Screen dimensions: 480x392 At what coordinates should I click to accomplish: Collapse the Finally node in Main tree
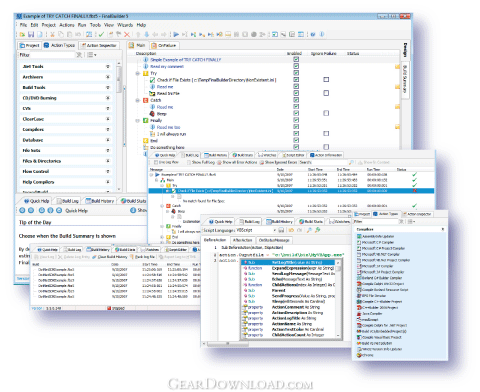[x=137, y=121]
